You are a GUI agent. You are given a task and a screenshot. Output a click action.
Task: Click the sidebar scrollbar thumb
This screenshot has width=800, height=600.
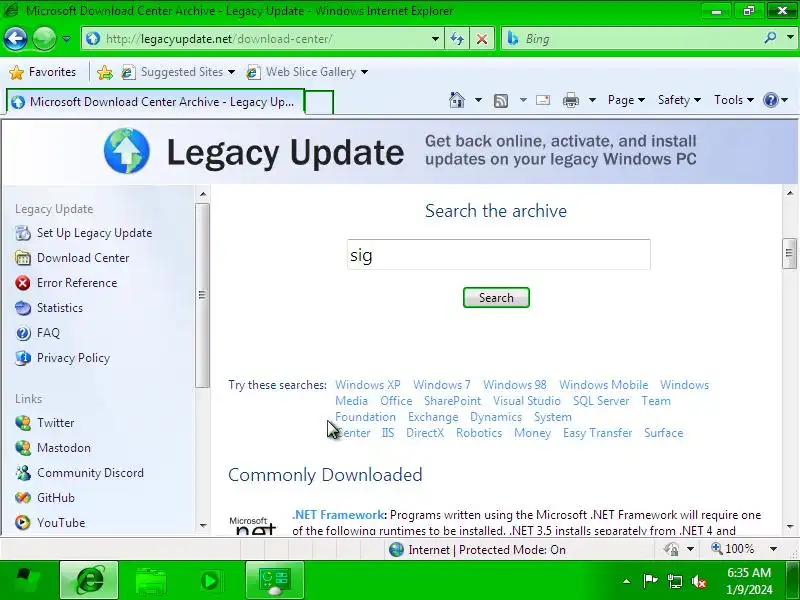tap(203, 295)
